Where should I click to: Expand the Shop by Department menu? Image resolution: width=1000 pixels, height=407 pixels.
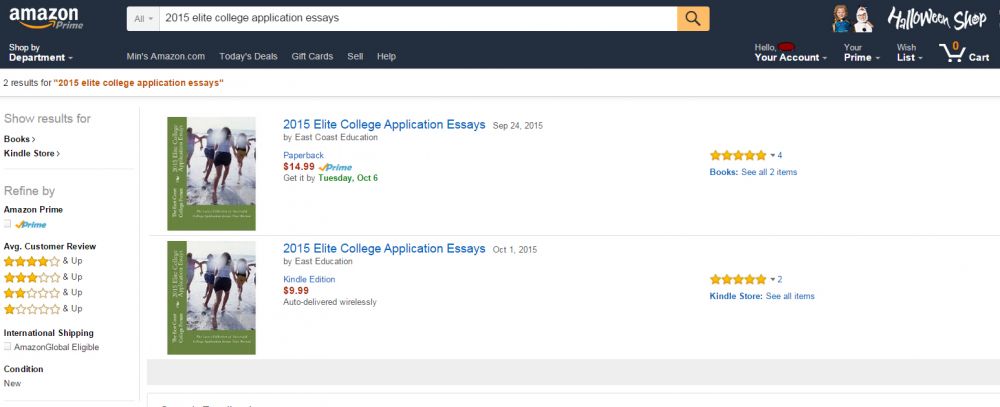pos(40,52)
